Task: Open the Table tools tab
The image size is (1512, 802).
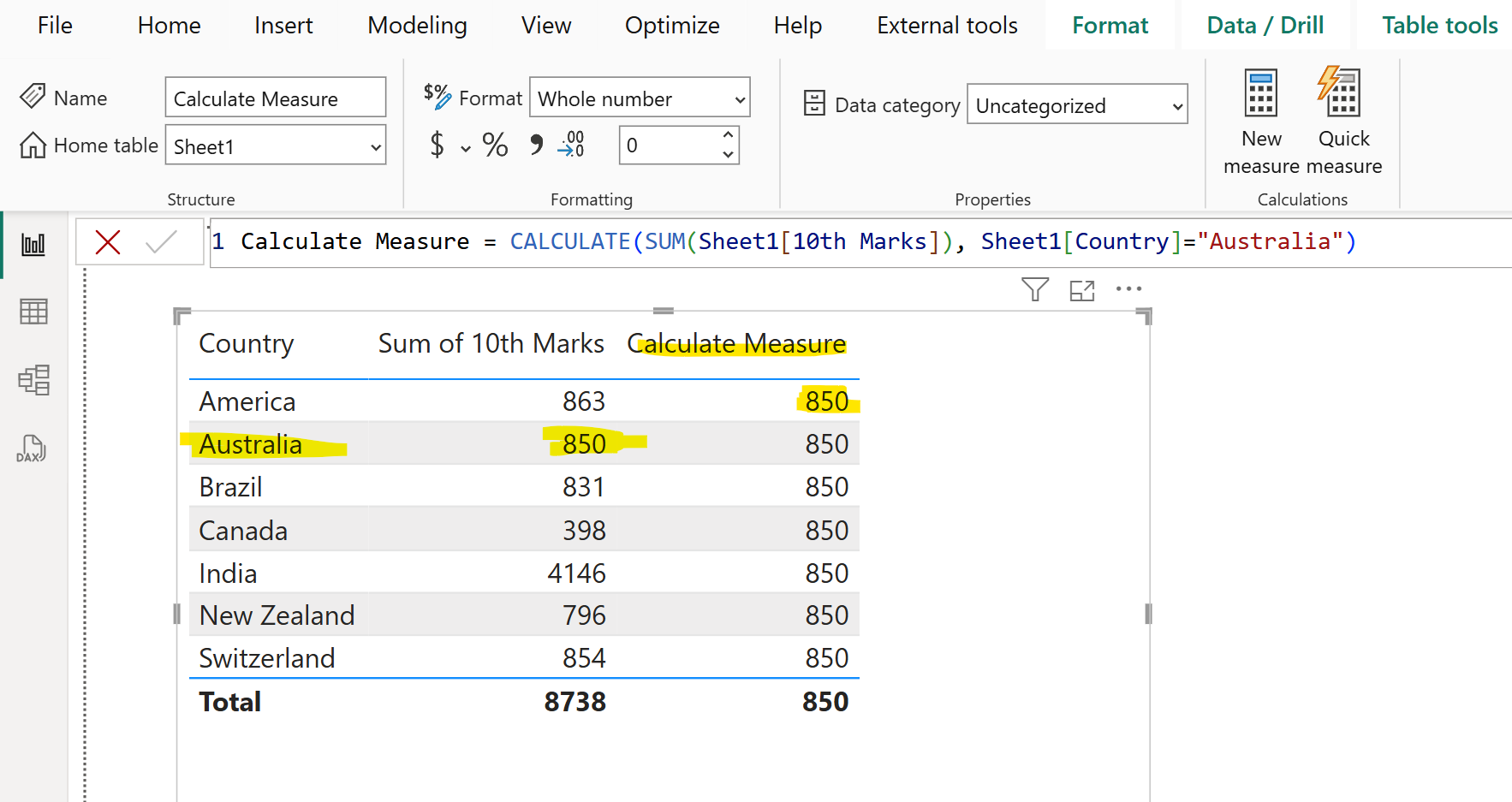Action: pos(1438,25)
